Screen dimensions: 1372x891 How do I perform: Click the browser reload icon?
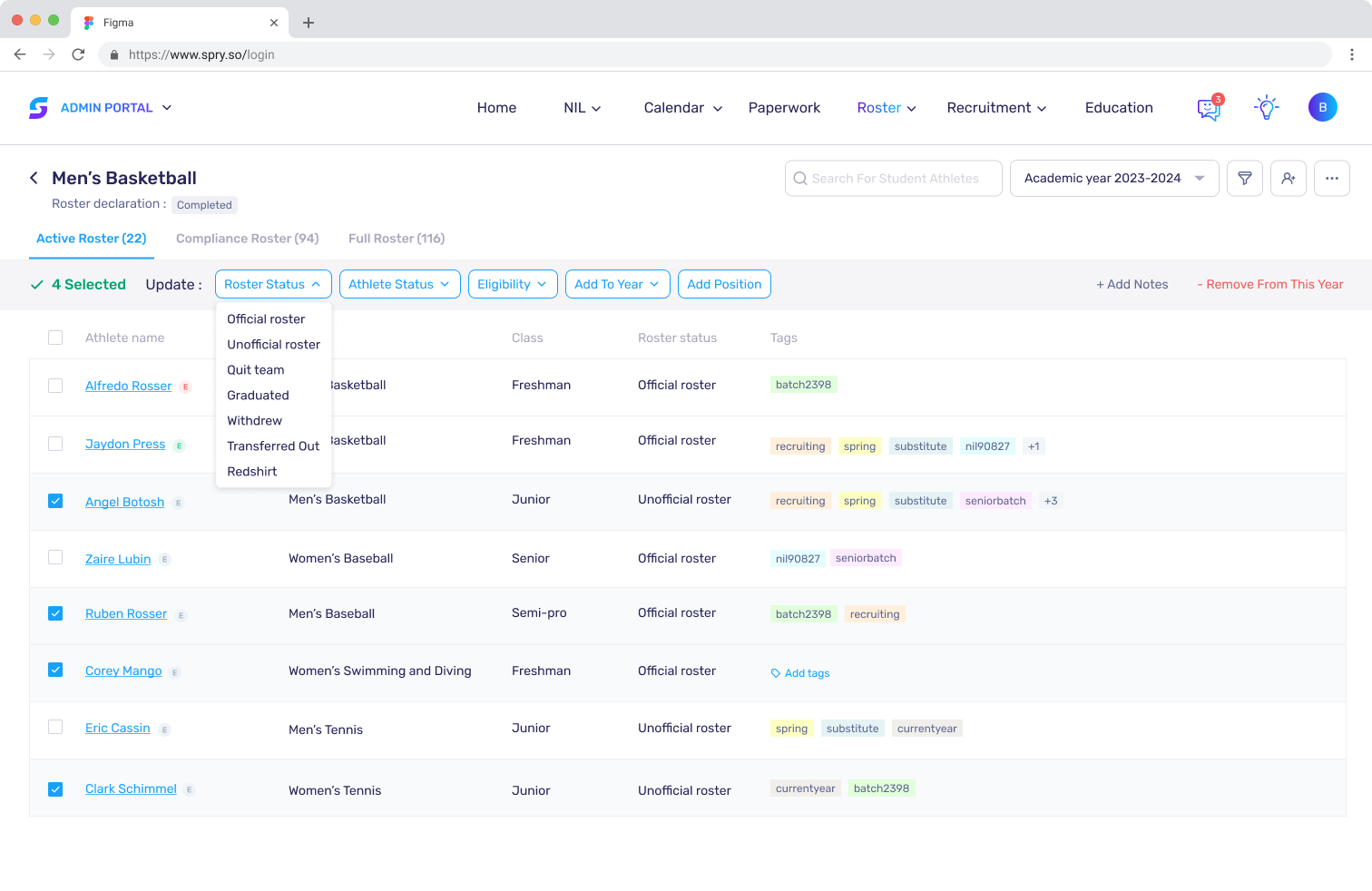click(78, 54)
